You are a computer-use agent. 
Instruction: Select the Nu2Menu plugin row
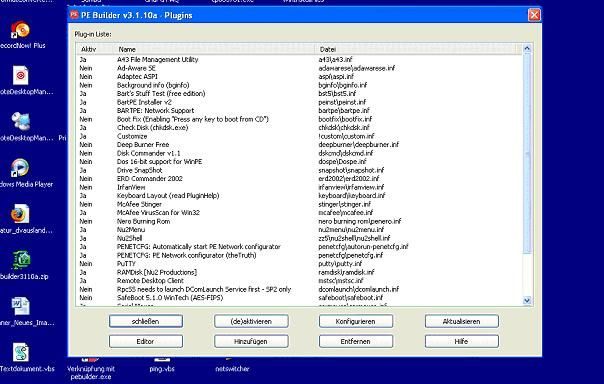coord(299,230)
